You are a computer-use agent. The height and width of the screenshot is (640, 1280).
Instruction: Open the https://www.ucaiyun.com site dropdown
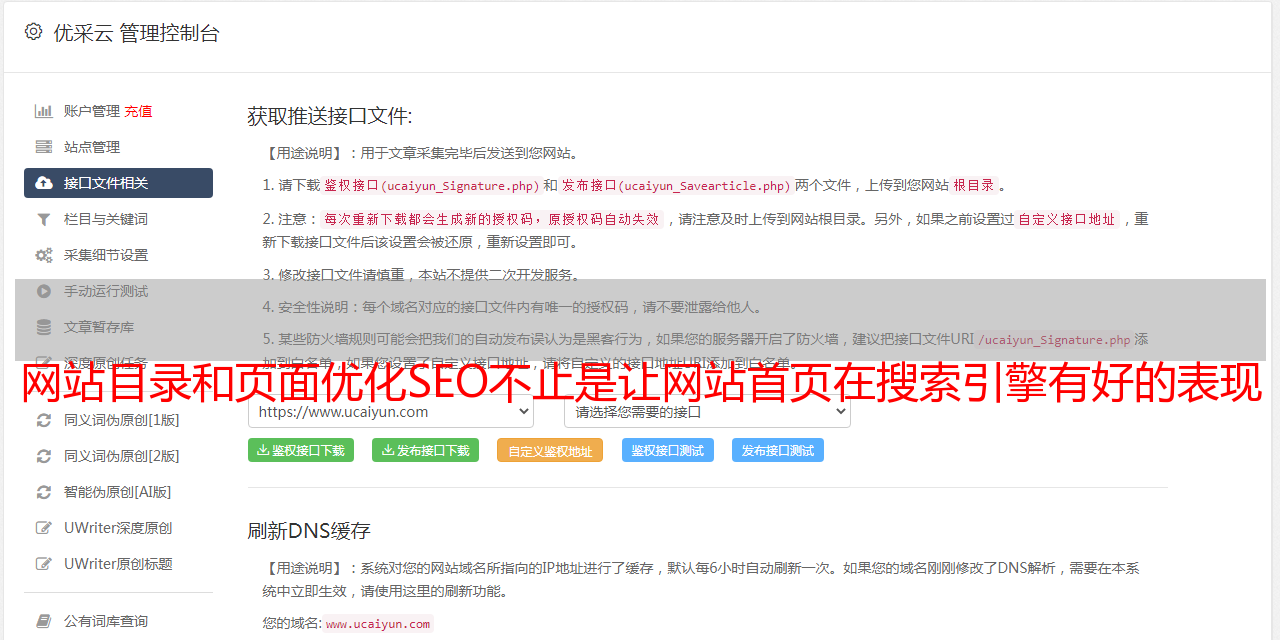point(391,411)
